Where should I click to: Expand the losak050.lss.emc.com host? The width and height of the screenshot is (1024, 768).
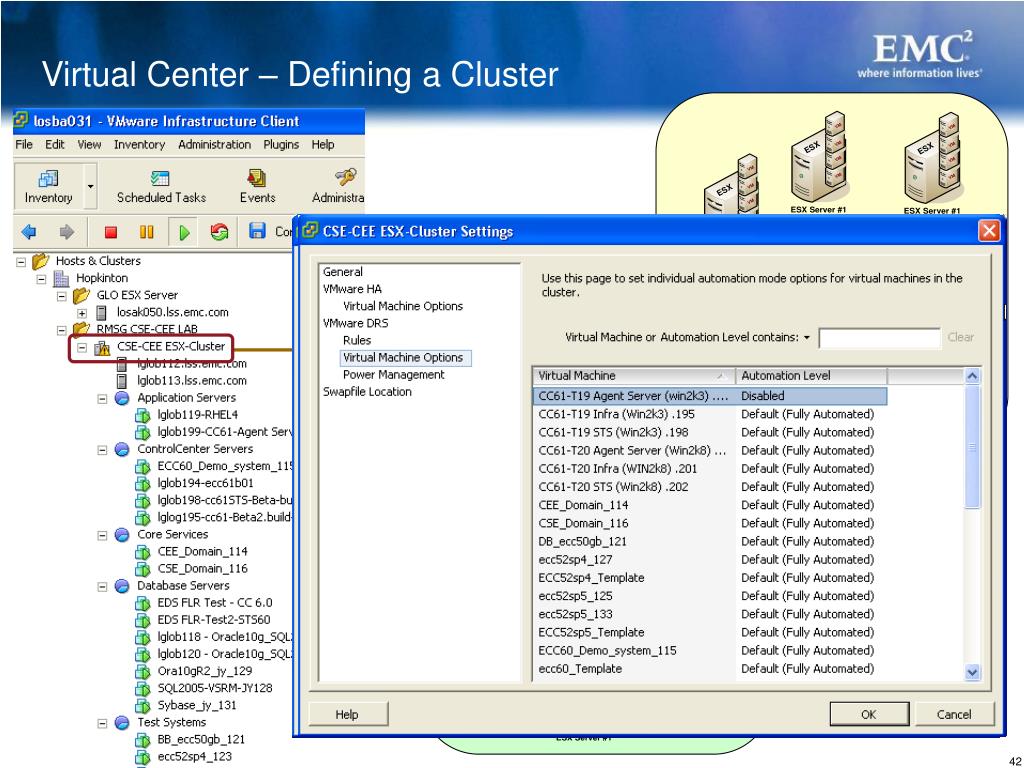point(82,313)
